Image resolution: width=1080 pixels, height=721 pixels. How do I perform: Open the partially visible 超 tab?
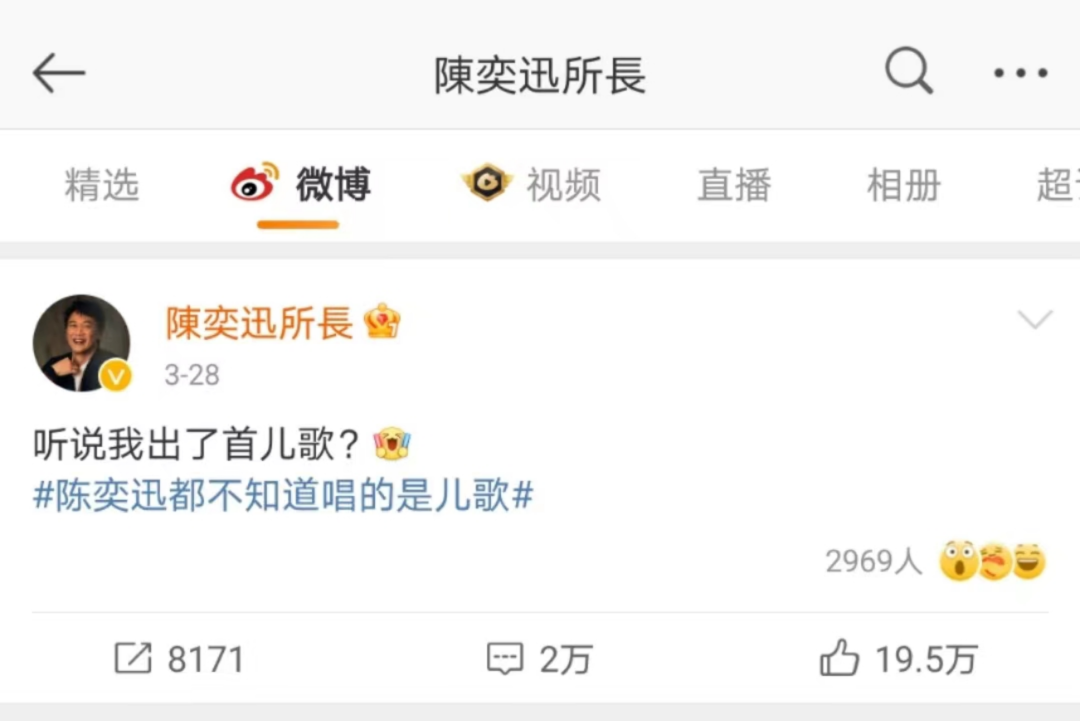(x=1058, y=185)
